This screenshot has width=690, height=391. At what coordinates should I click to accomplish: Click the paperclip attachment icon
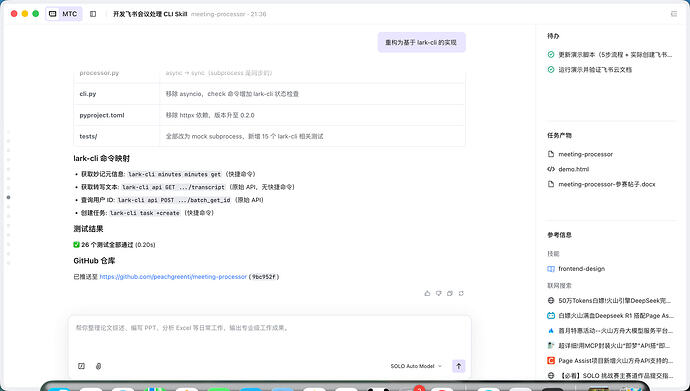pyautogui.click(x=99, y=366)
